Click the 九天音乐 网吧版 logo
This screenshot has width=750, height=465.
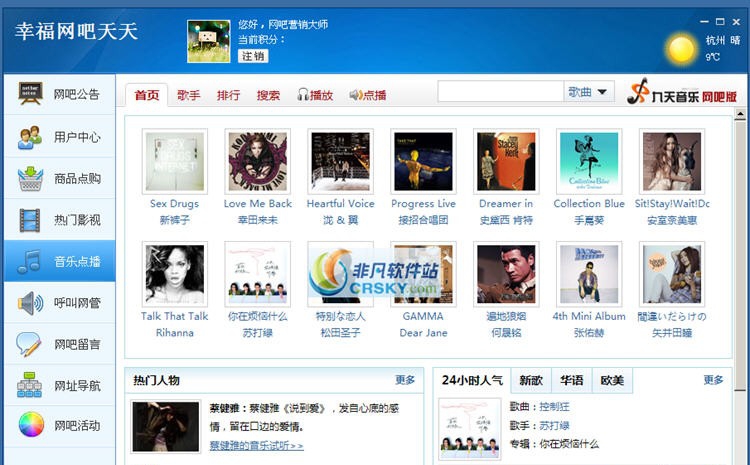[x=682, y=92]
